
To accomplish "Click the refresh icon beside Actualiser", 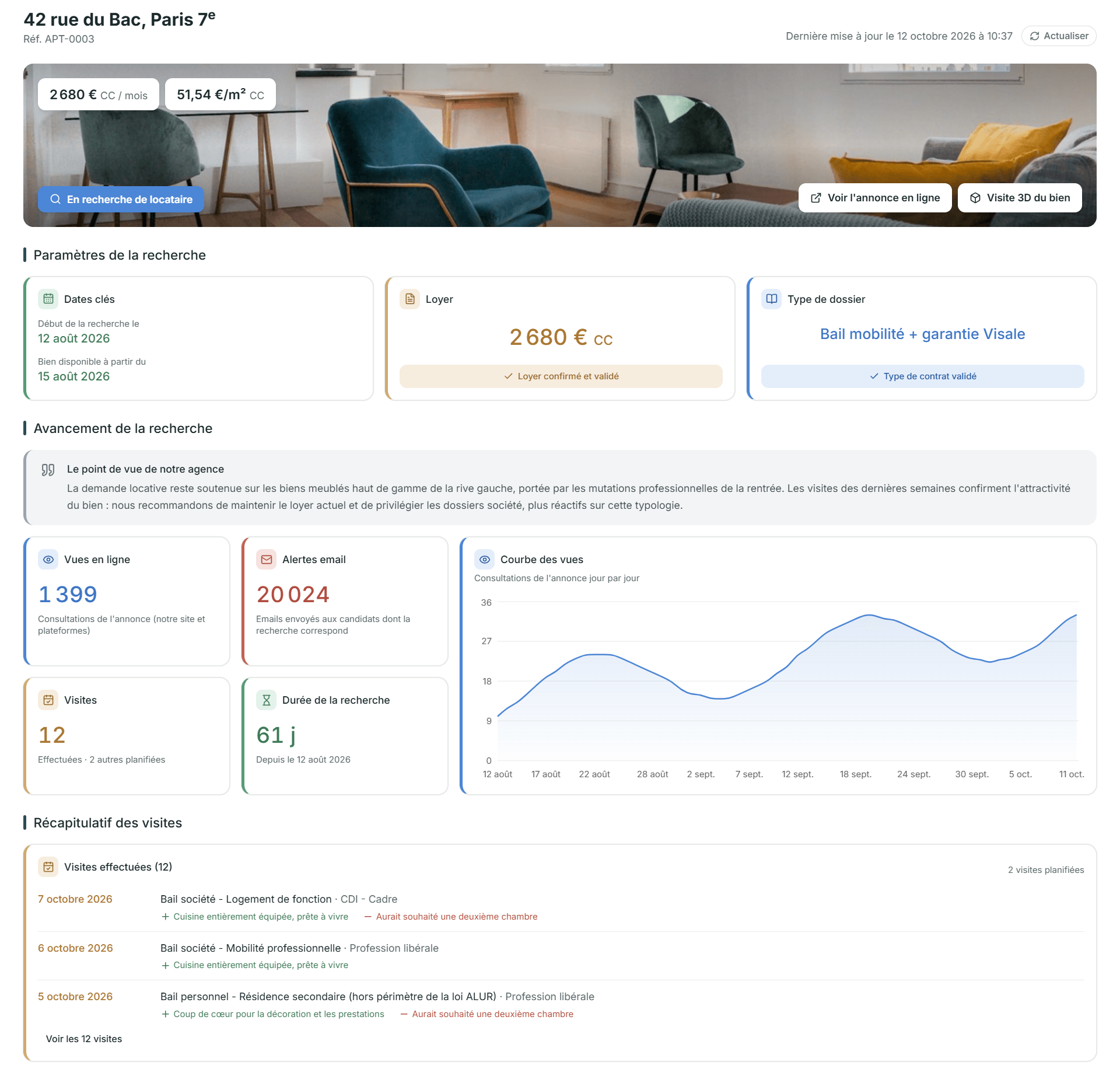I will [x=1034, y=36].
